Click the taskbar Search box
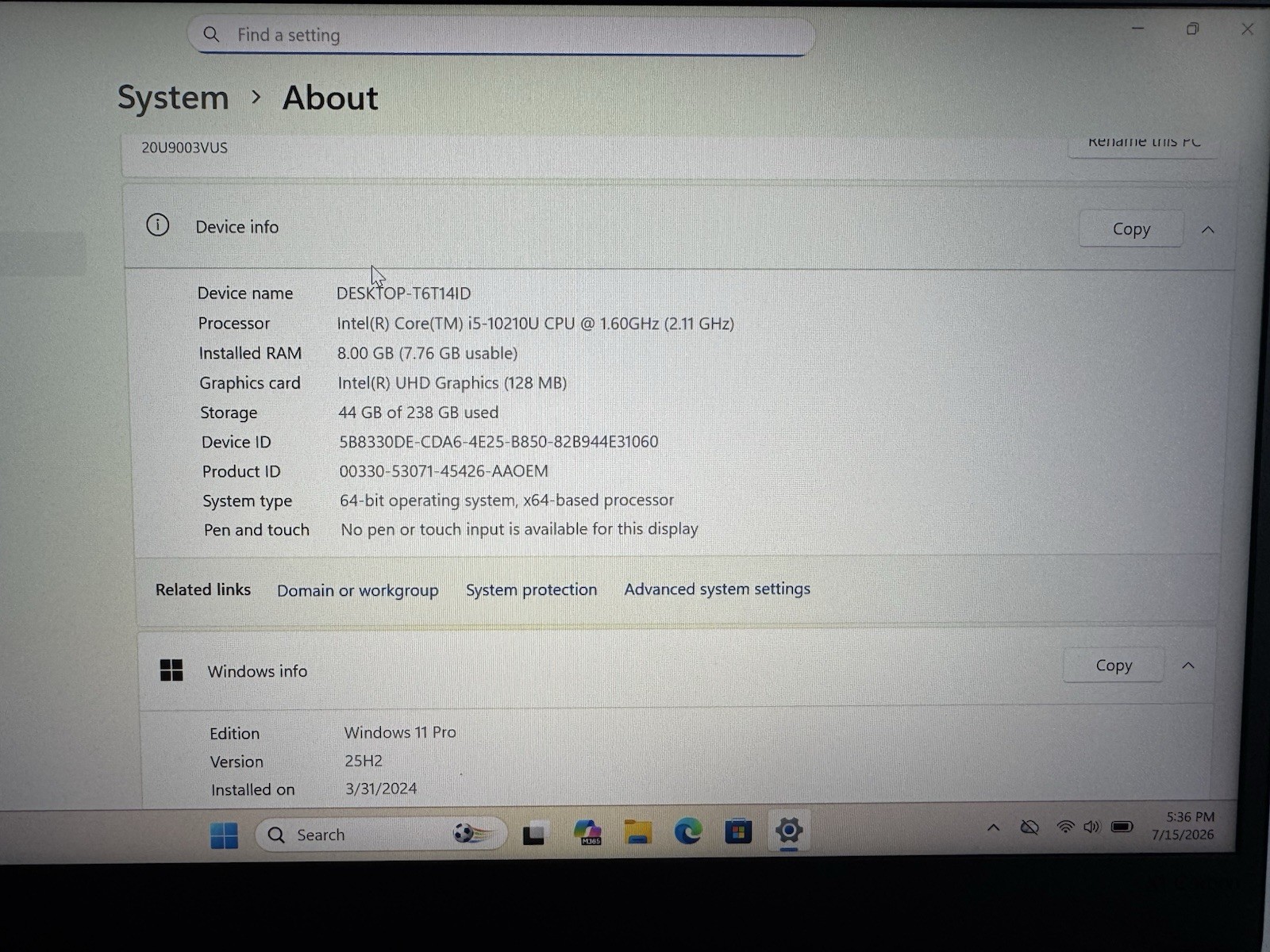 (x=380, y=835)
